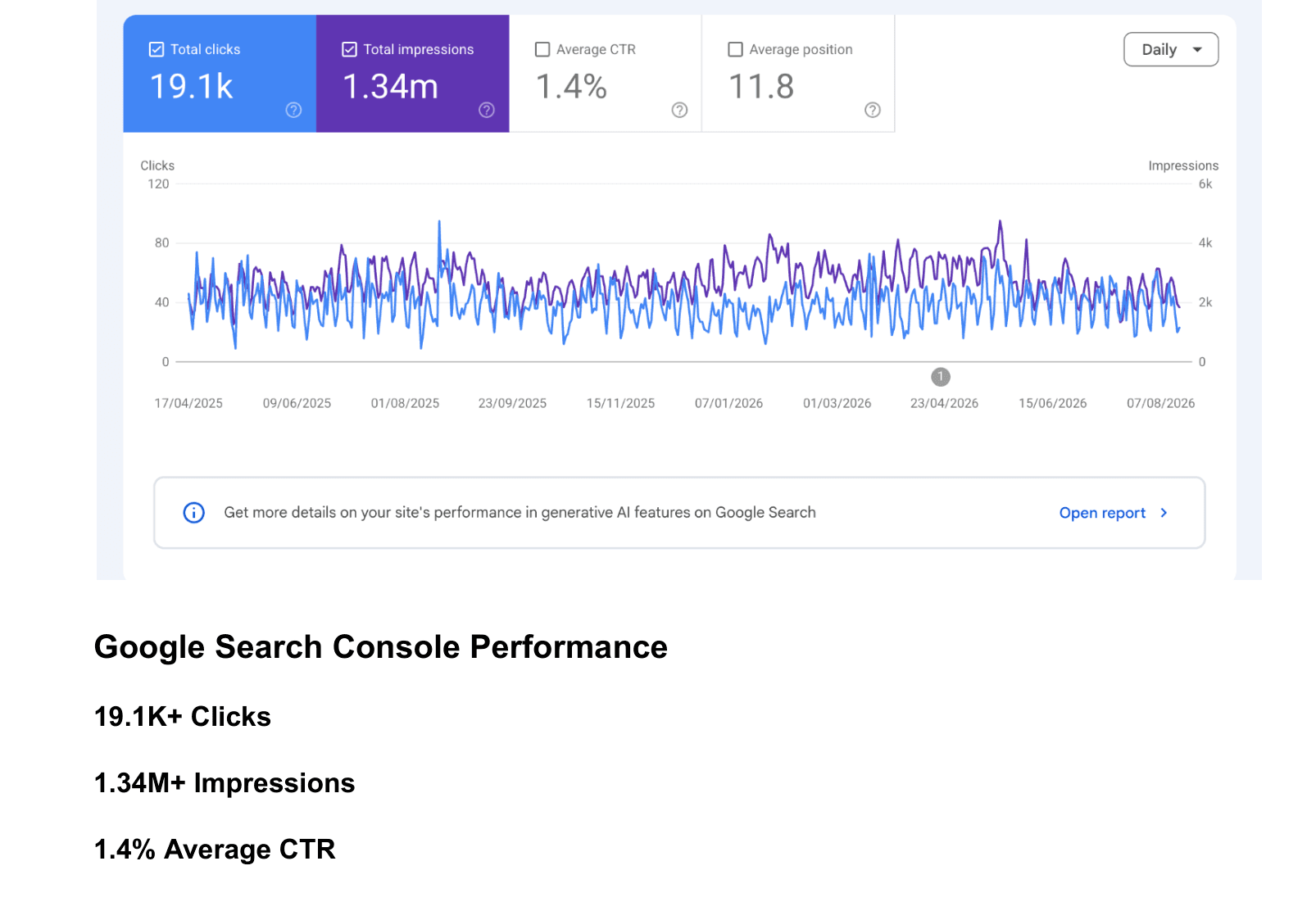Image resolution: width=1316 pixels, height=902 pixels.
Task: Click the 19.1K+ Clicks text line
Action: click(x=183, y=717)
